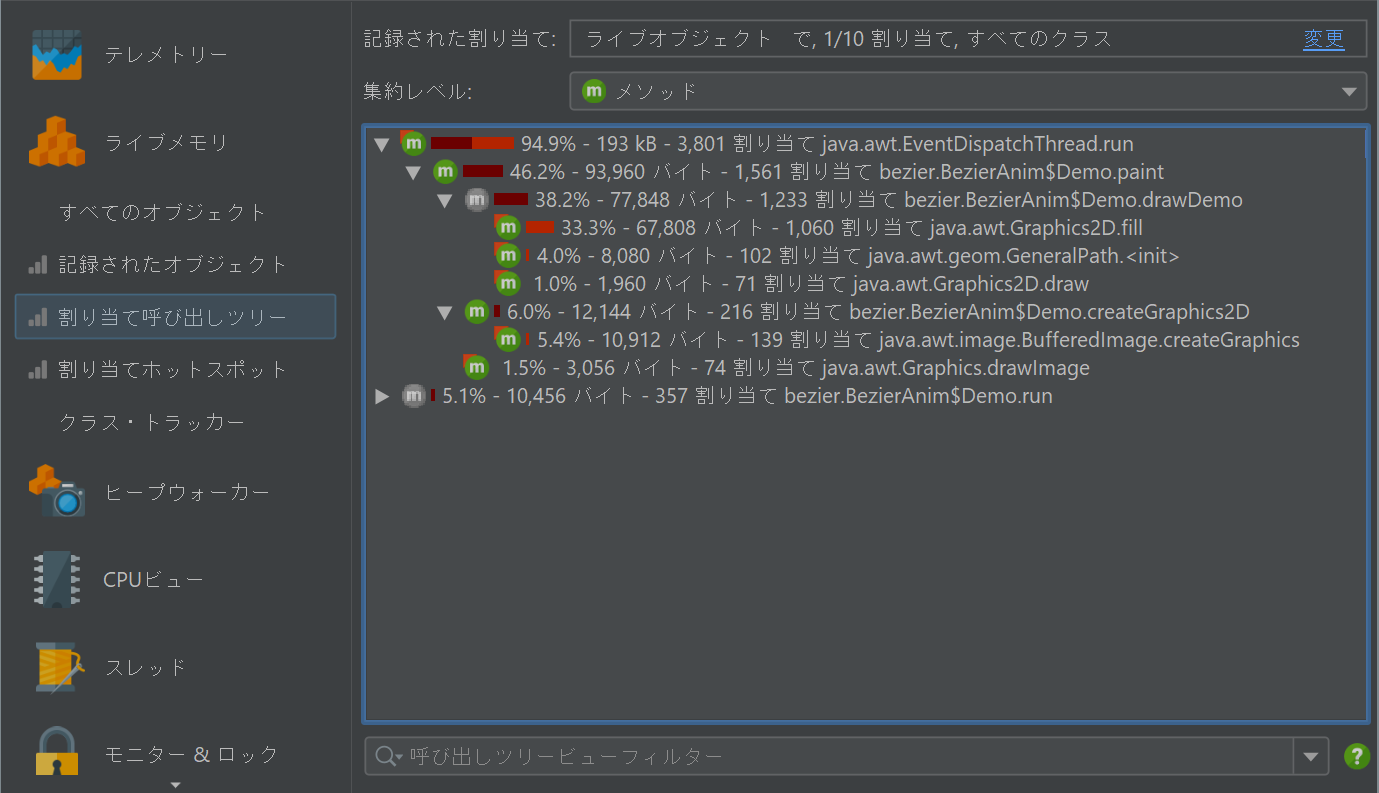Image resolution: width=1379 pixels, height=793 pixels.
Task: Select row text 1.5% - 3,056 バイト
Action: click(x=796, y=368)
